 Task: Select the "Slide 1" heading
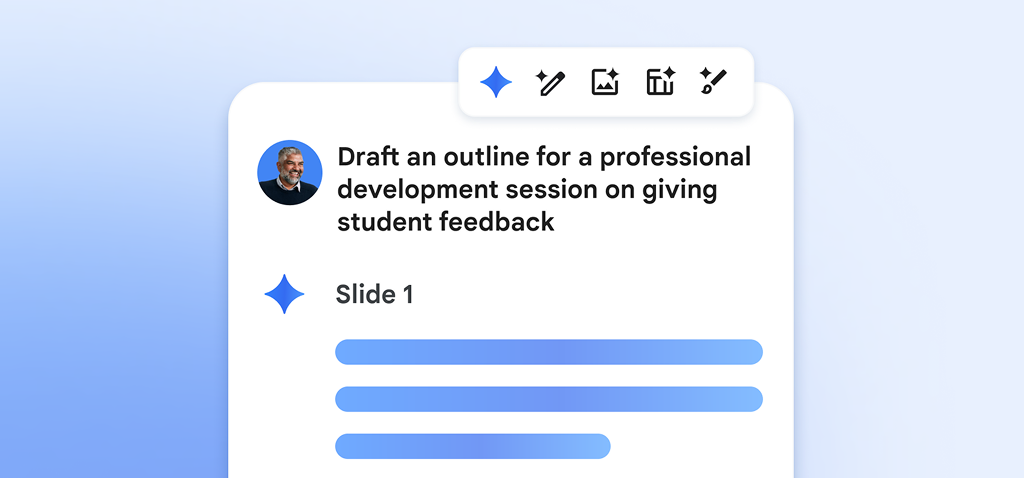click(374, 294)
